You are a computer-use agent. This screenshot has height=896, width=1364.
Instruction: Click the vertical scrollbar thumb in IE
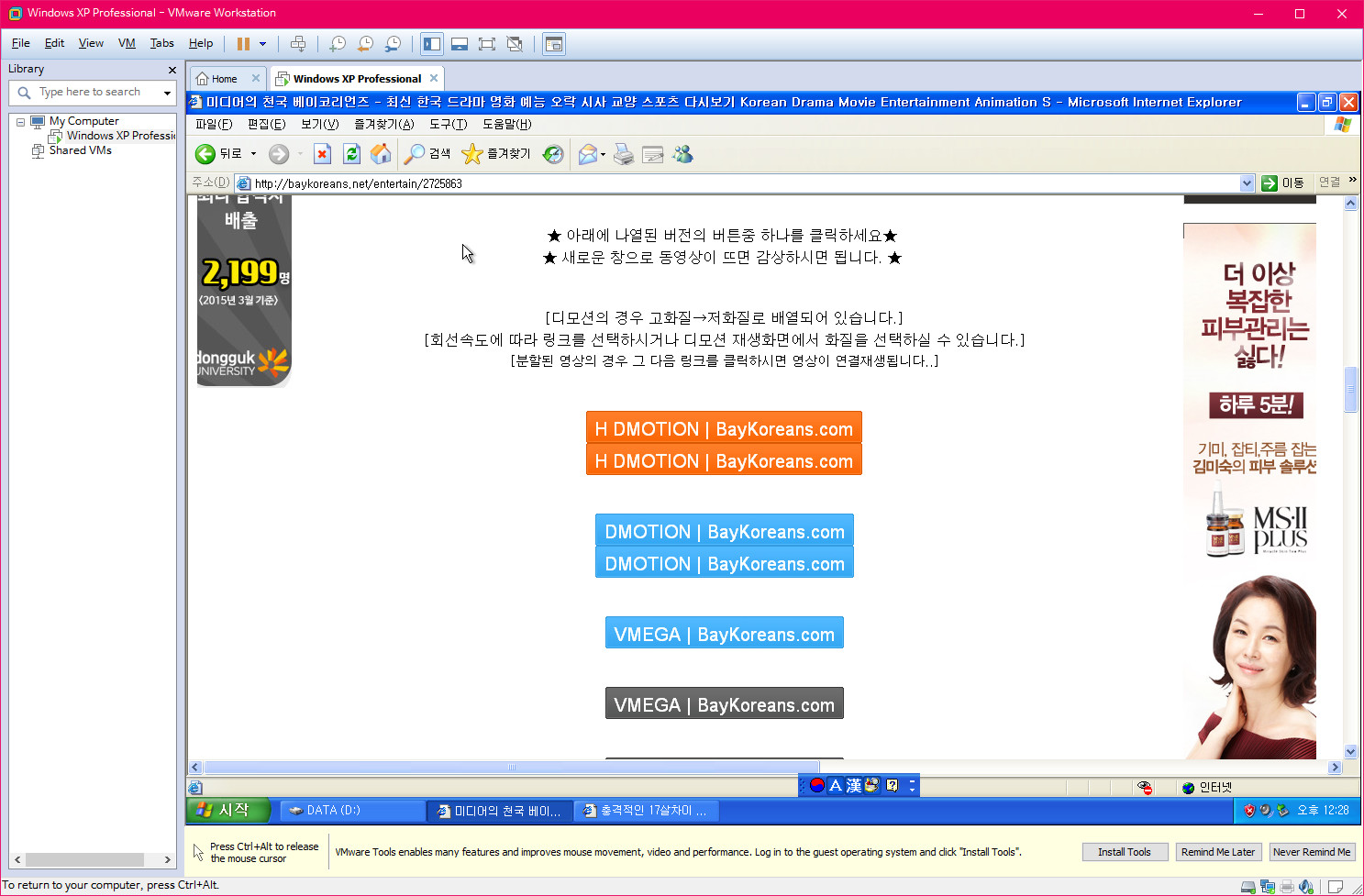coord(1350,389)
